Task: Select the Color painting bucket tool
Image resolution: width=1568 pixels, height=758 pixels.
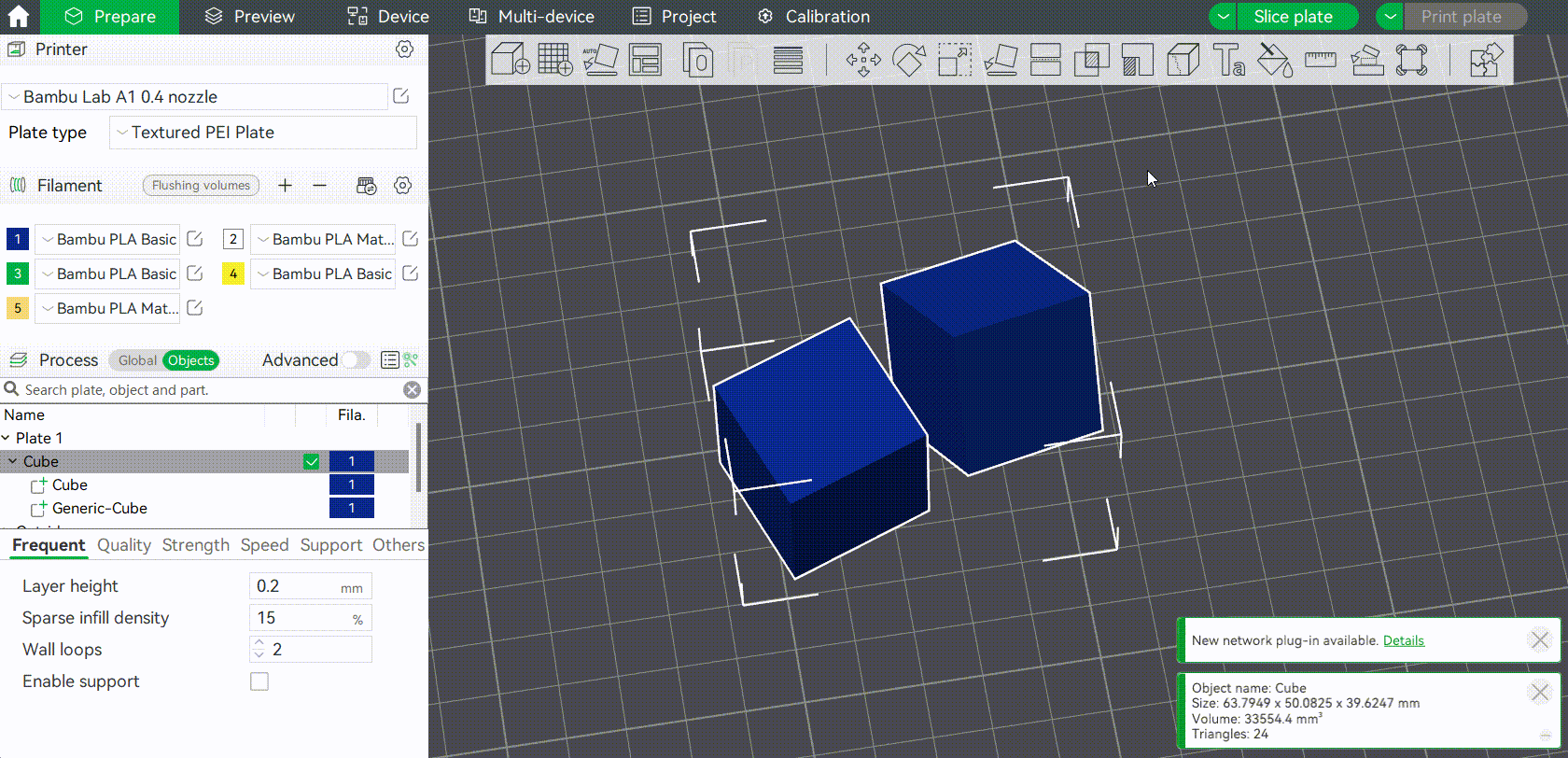Action: click(1275, 60)
